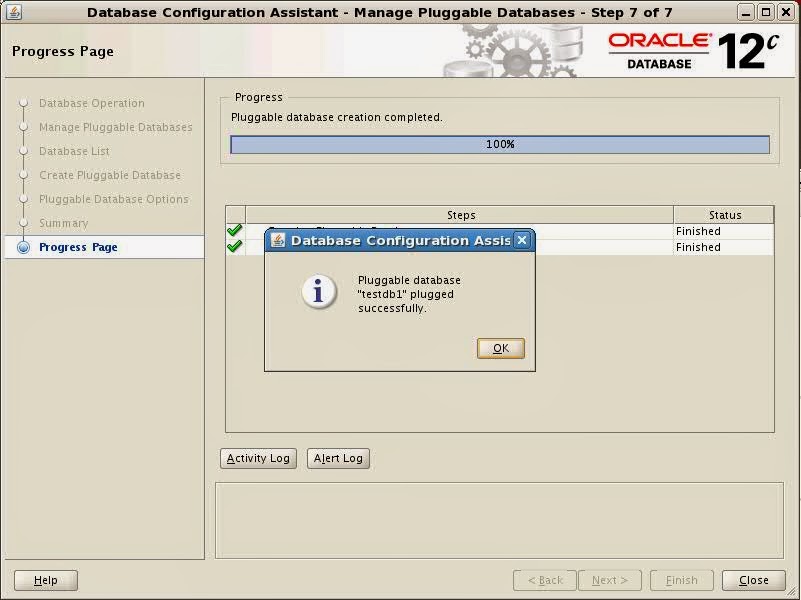Image resolution: width=801 pixels, height=600 pixels.
Task: Select the Database Operation step
Action: [x=92, y=103]
